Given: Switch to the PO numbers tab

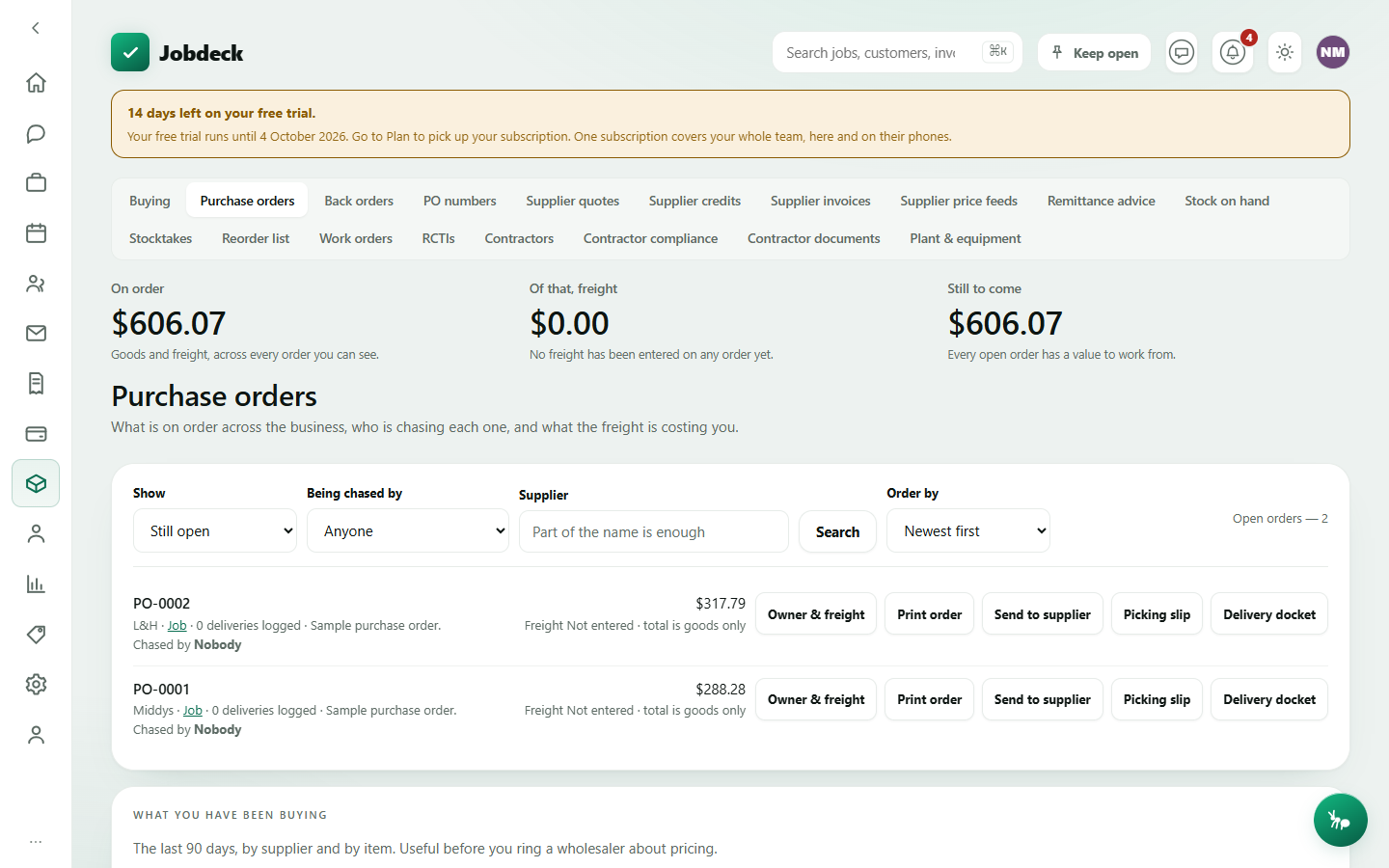Looking at the screenshot, I should tap(460, 201).
